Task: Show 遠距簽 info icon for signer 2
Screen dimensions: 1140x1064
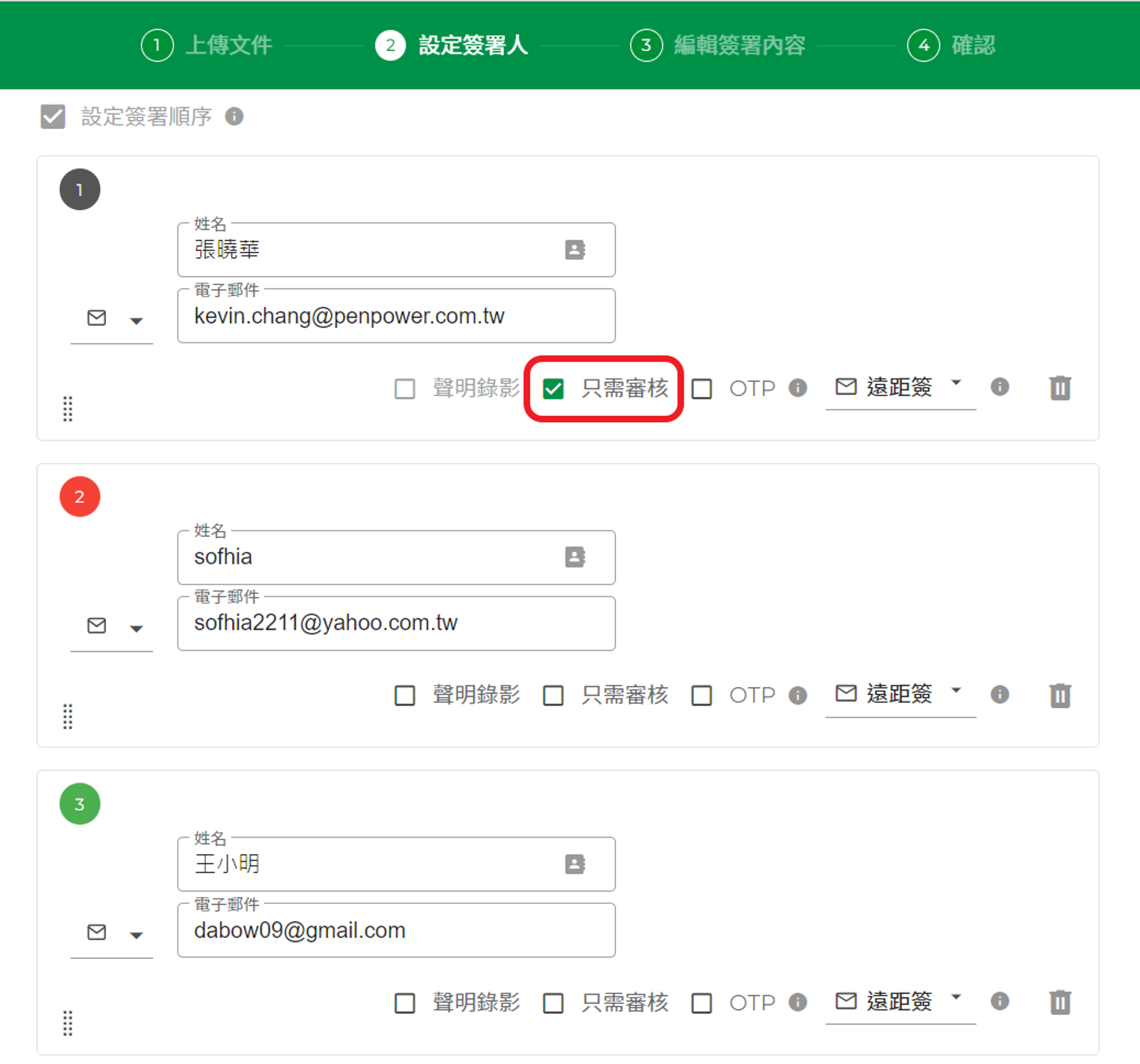Action: (1000, 694)
